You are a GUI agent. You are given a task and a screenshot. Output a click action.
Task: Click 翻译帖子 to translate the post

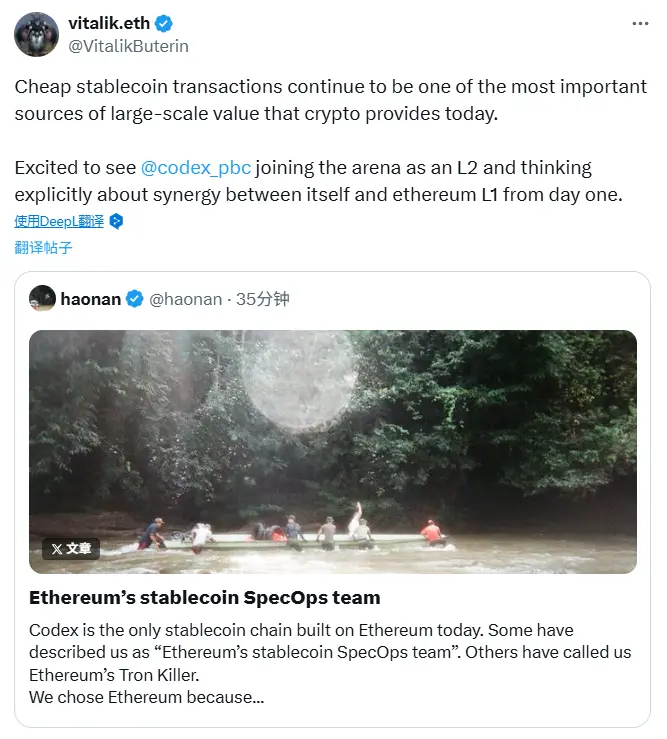tap(43, 247)
